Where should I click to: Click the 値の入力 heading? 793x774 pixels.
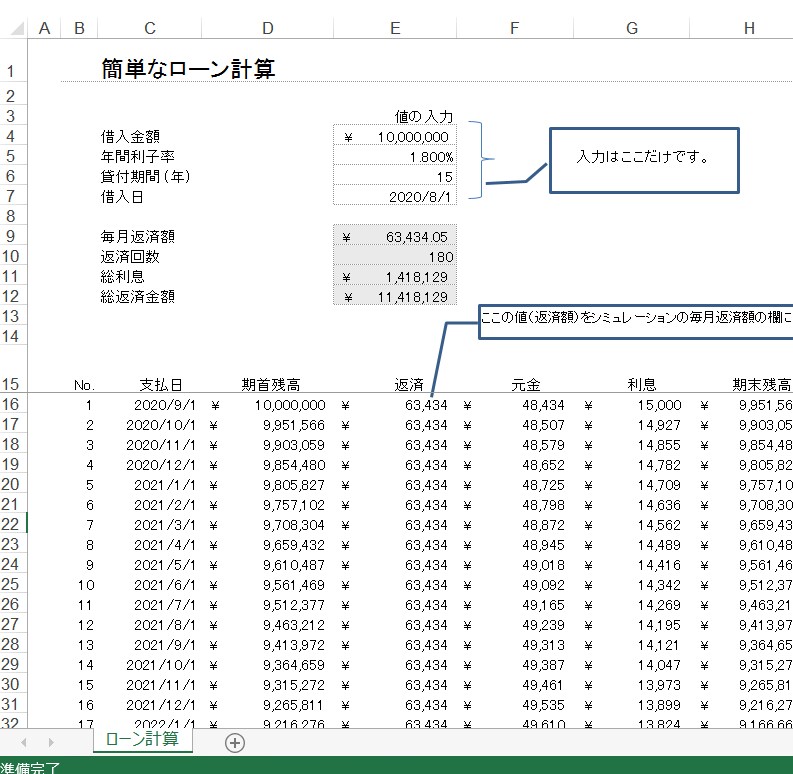pos(424,116)
